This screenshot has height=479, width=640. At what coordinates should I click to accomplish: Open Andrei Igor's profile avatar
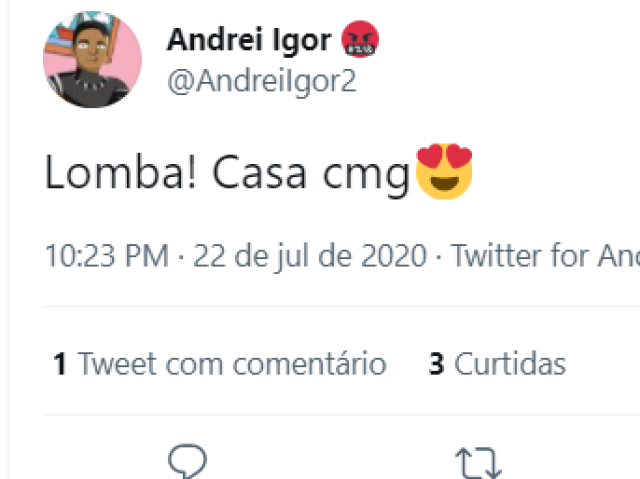click(92, 60)
